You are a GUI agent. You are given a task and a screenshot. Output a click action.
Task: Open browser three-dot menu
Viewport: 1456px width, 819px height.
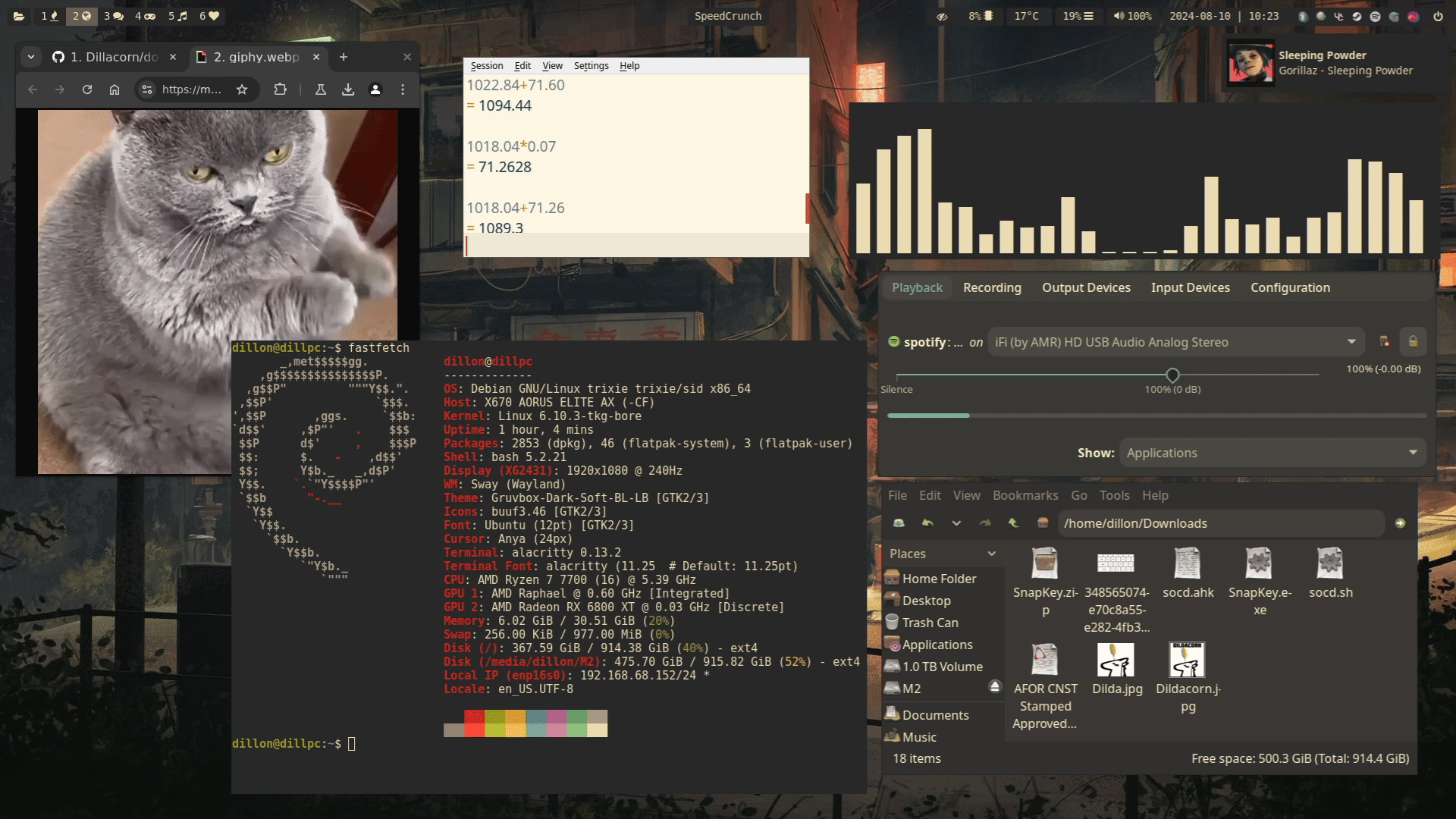coord(403,89)
